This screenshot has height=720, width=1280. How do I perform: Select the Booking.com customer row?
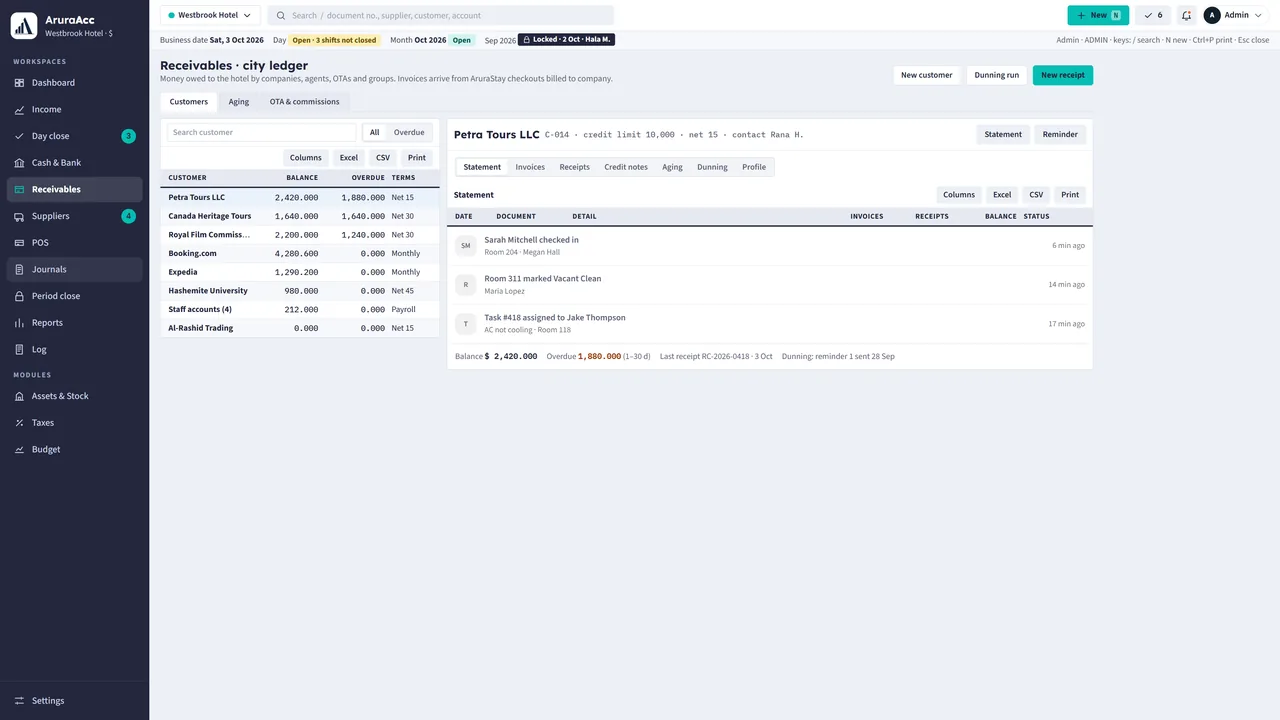(x=300, y=253)
